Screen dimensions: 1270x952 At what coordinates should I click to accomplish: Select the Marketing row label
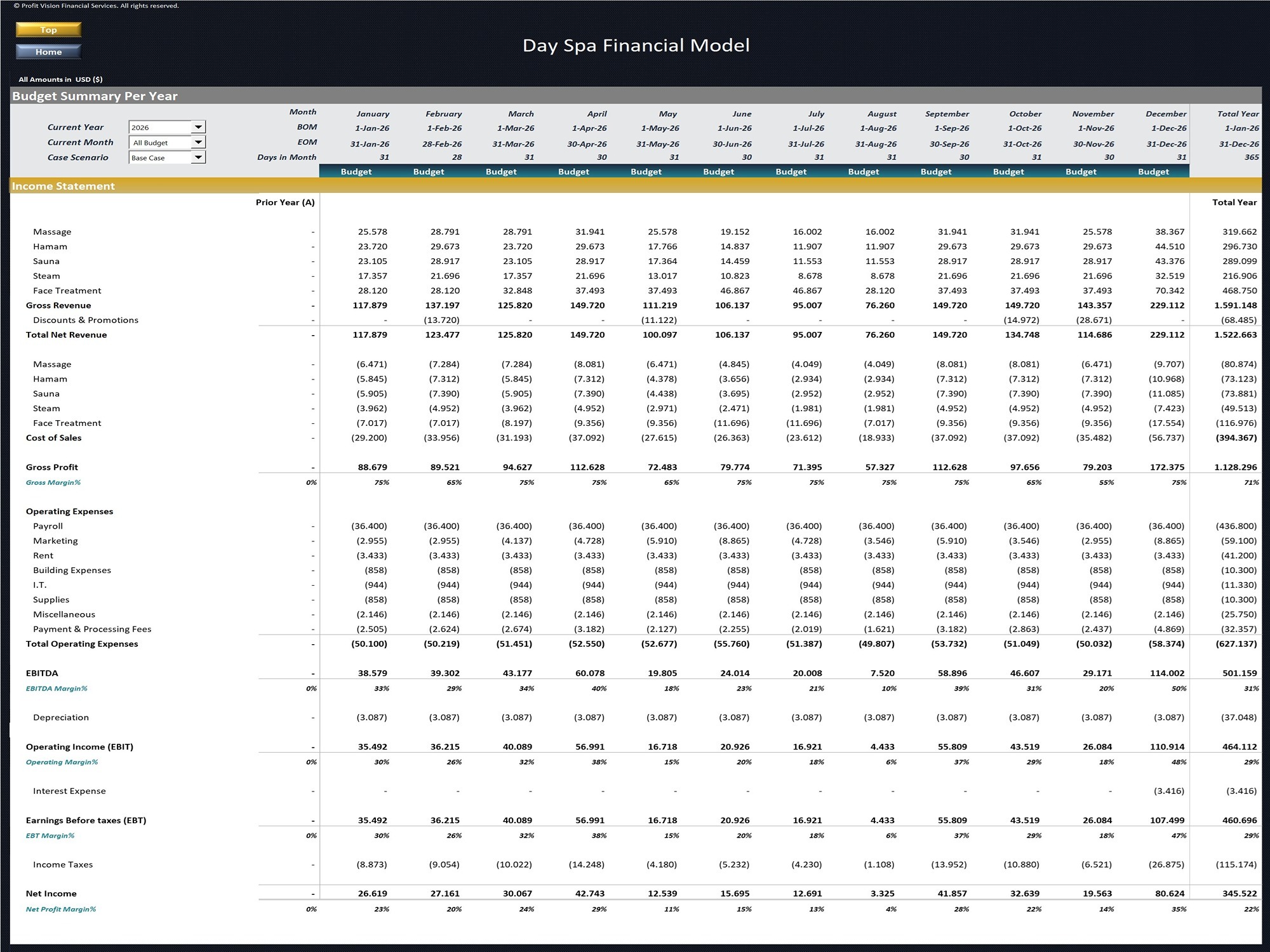(x=55, y=540)
